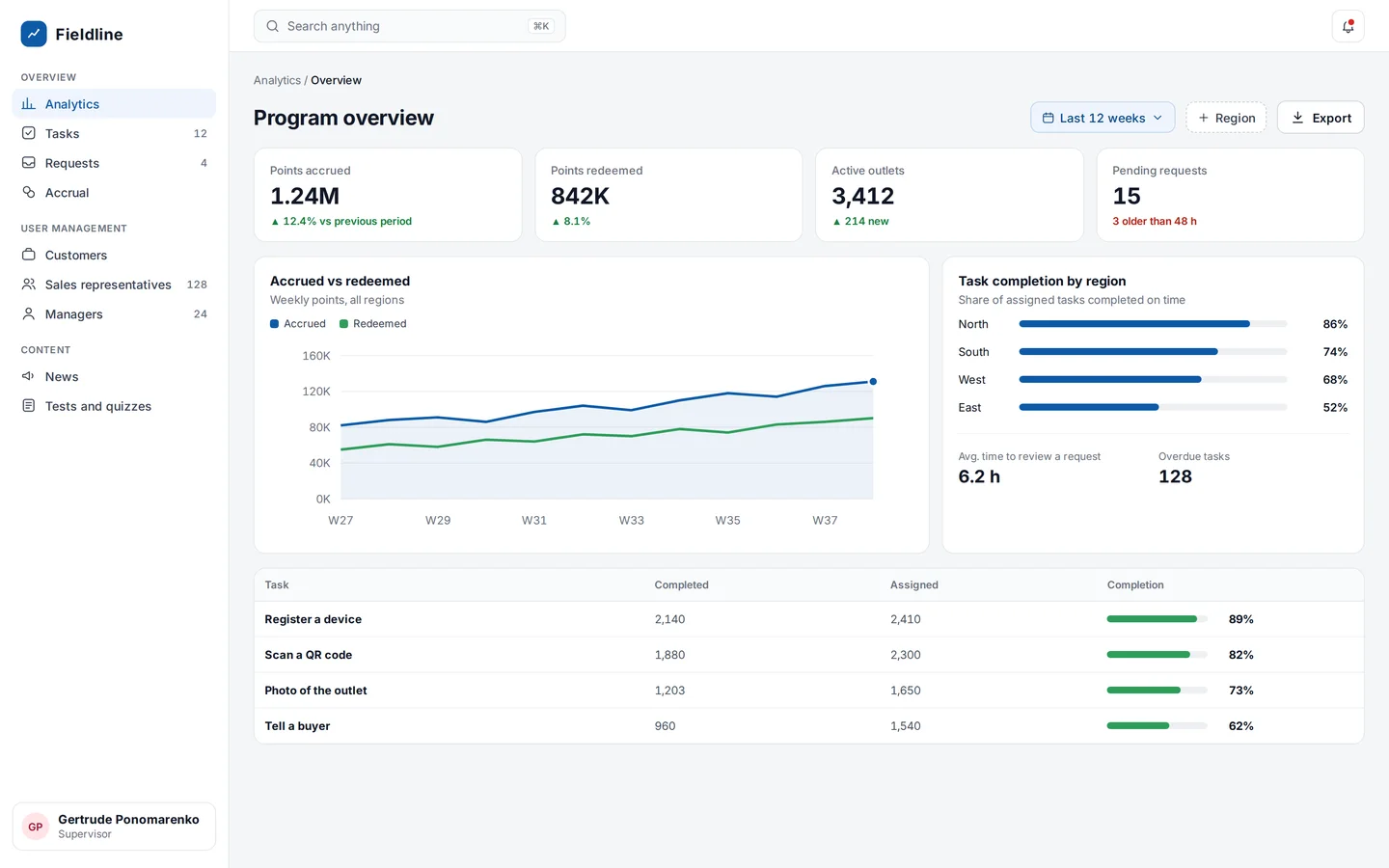Toggle the Redeemed legend swatch
The height and width of the screenshot is (868, 1389).
coord(343,324)
